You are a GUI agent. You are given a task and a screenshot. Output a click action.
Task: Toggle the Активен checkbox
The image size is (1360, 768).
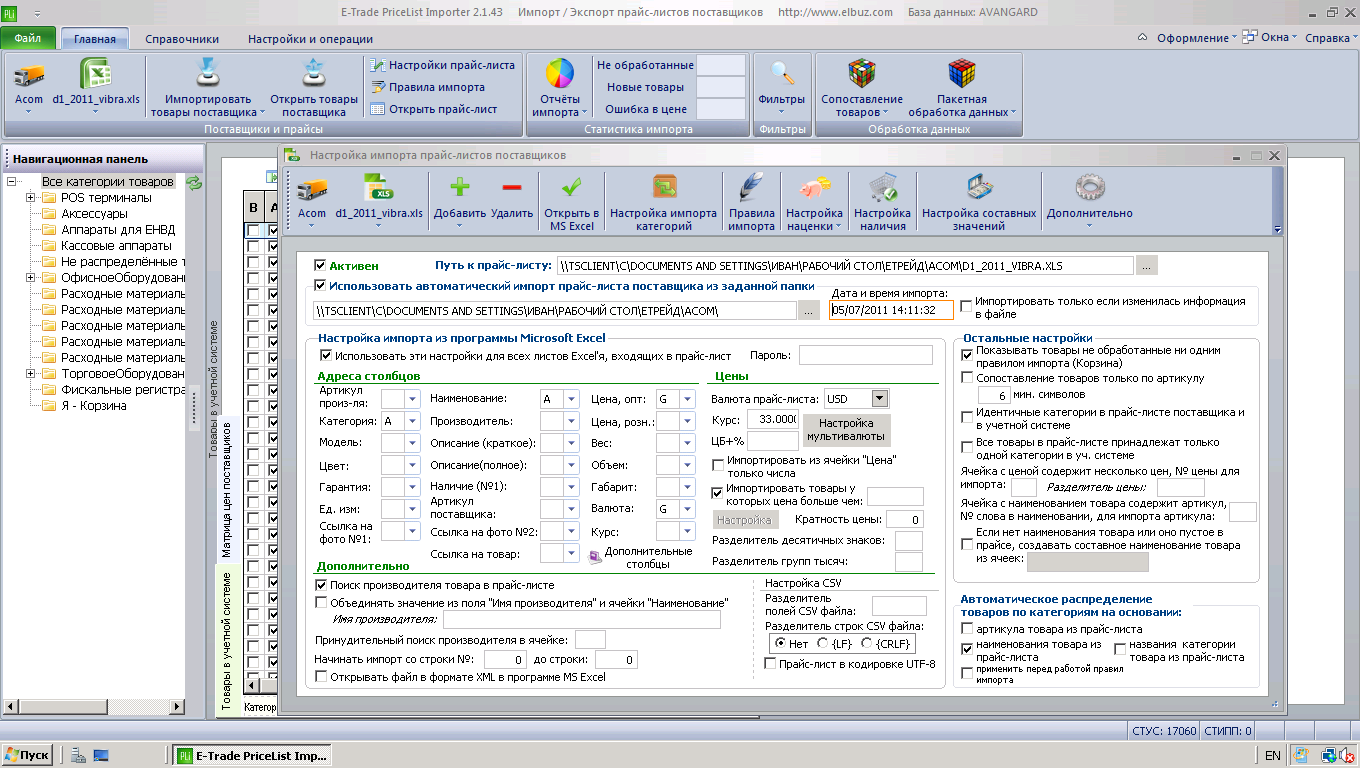coord(320,265)
